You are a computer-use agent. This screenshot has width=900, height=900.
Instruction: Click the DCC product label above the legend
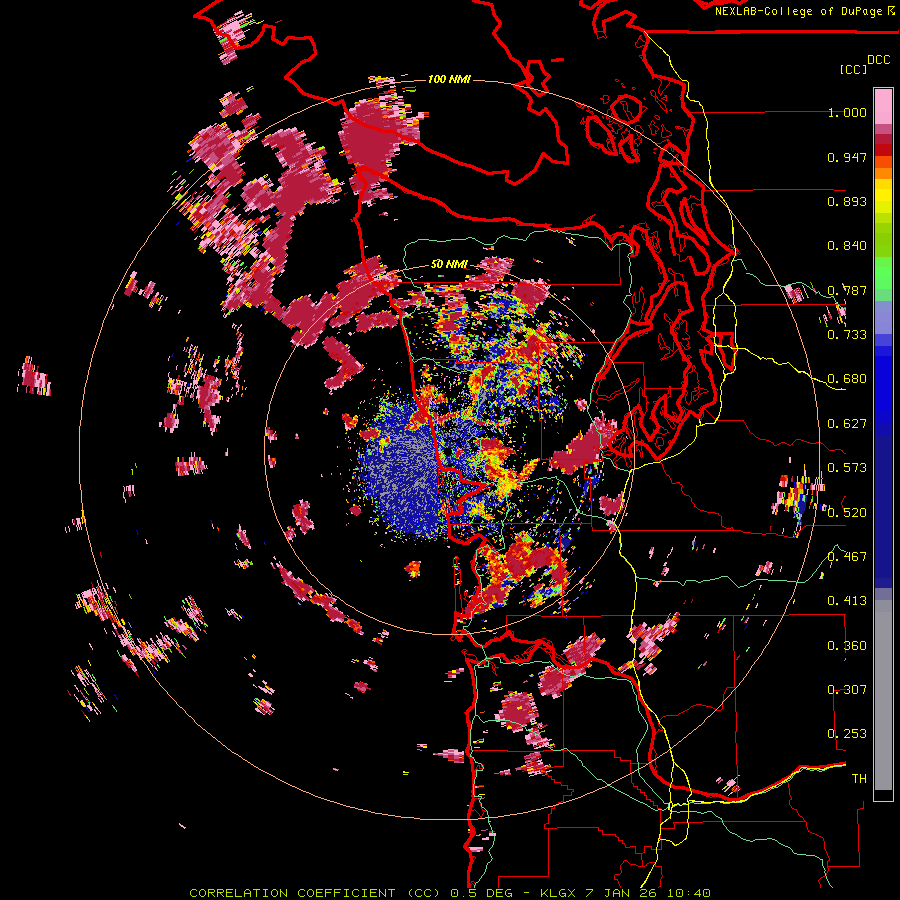pyautogui.click(x=879, y=60)
